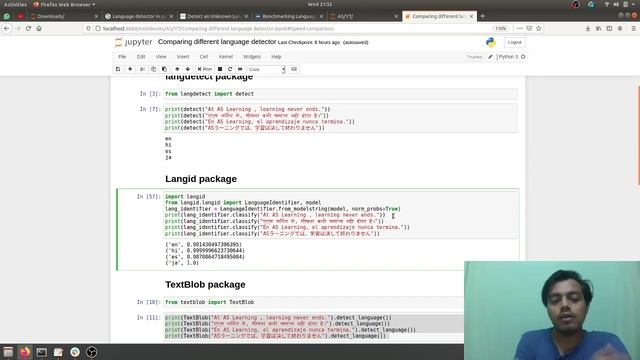
Task: Open the cell type dropdown showing Code
Action: click(x=266, y=69)
